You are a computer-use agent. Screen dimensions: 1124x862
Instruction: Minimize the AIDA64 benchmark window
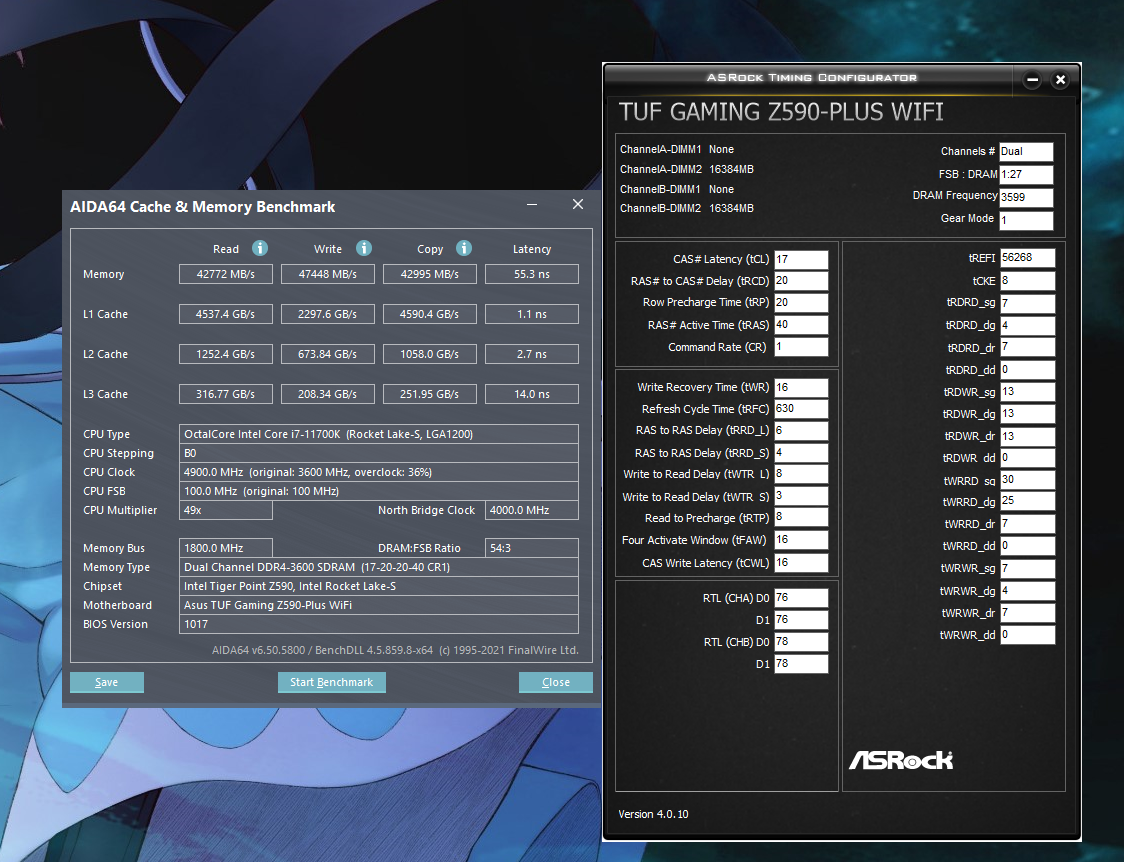click(x=532, y=205)
